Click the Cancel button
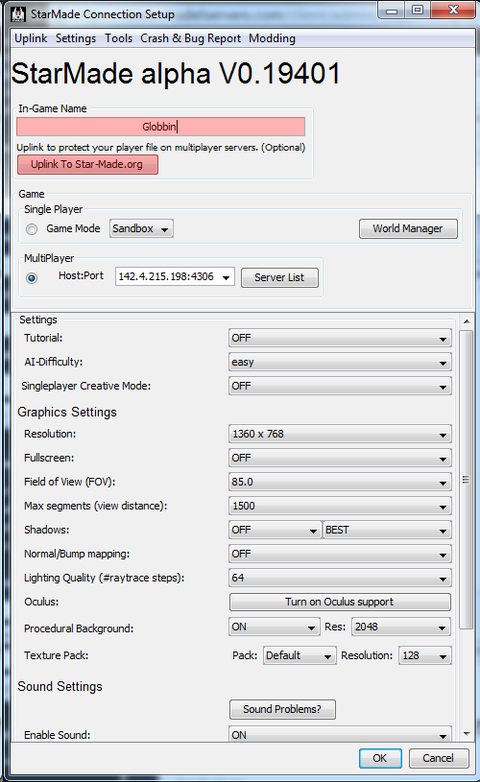This screenshot has height=782, width=480. (439, 758)
